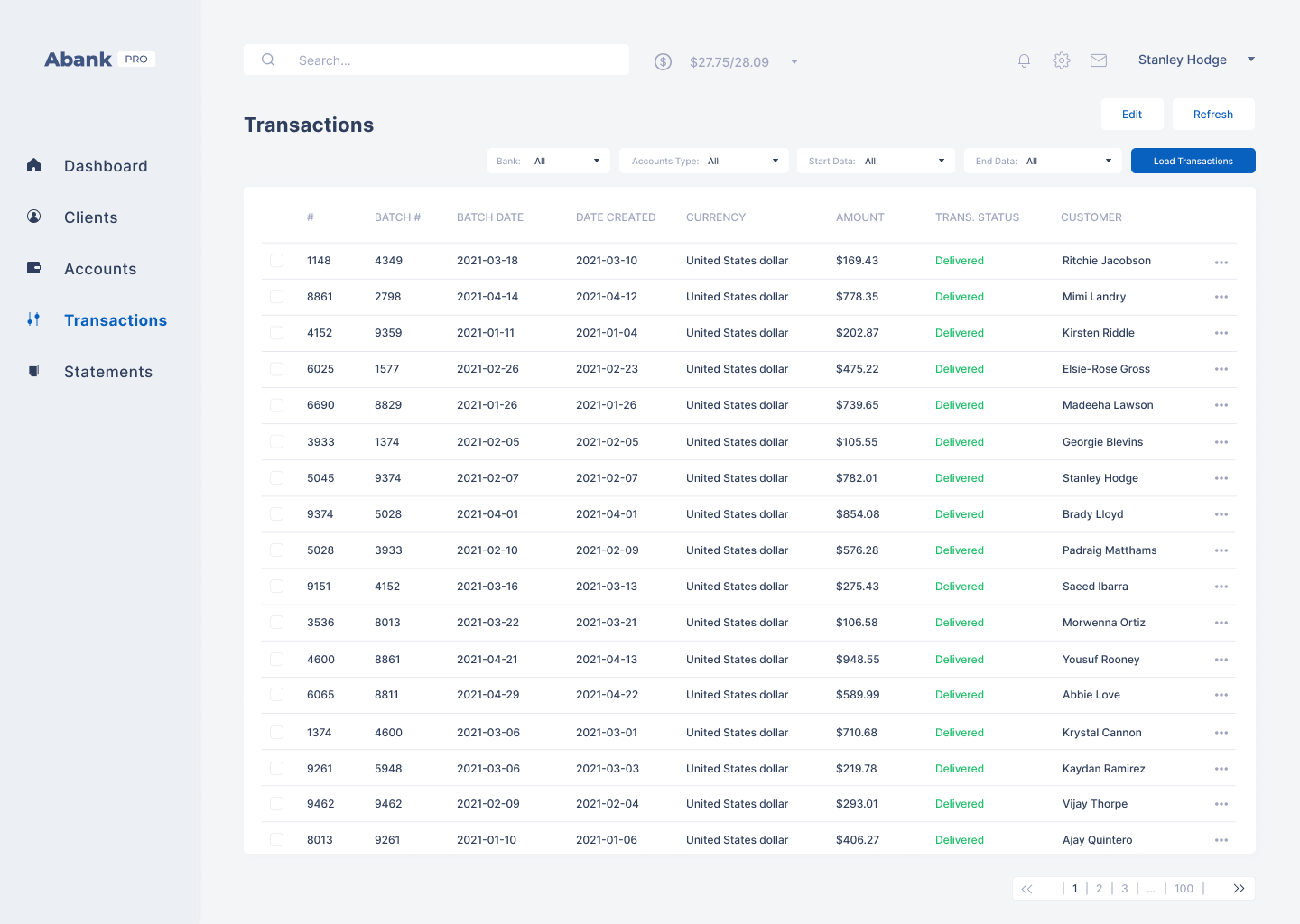Tick the checkbox for transaction 4152

(277, 333)
